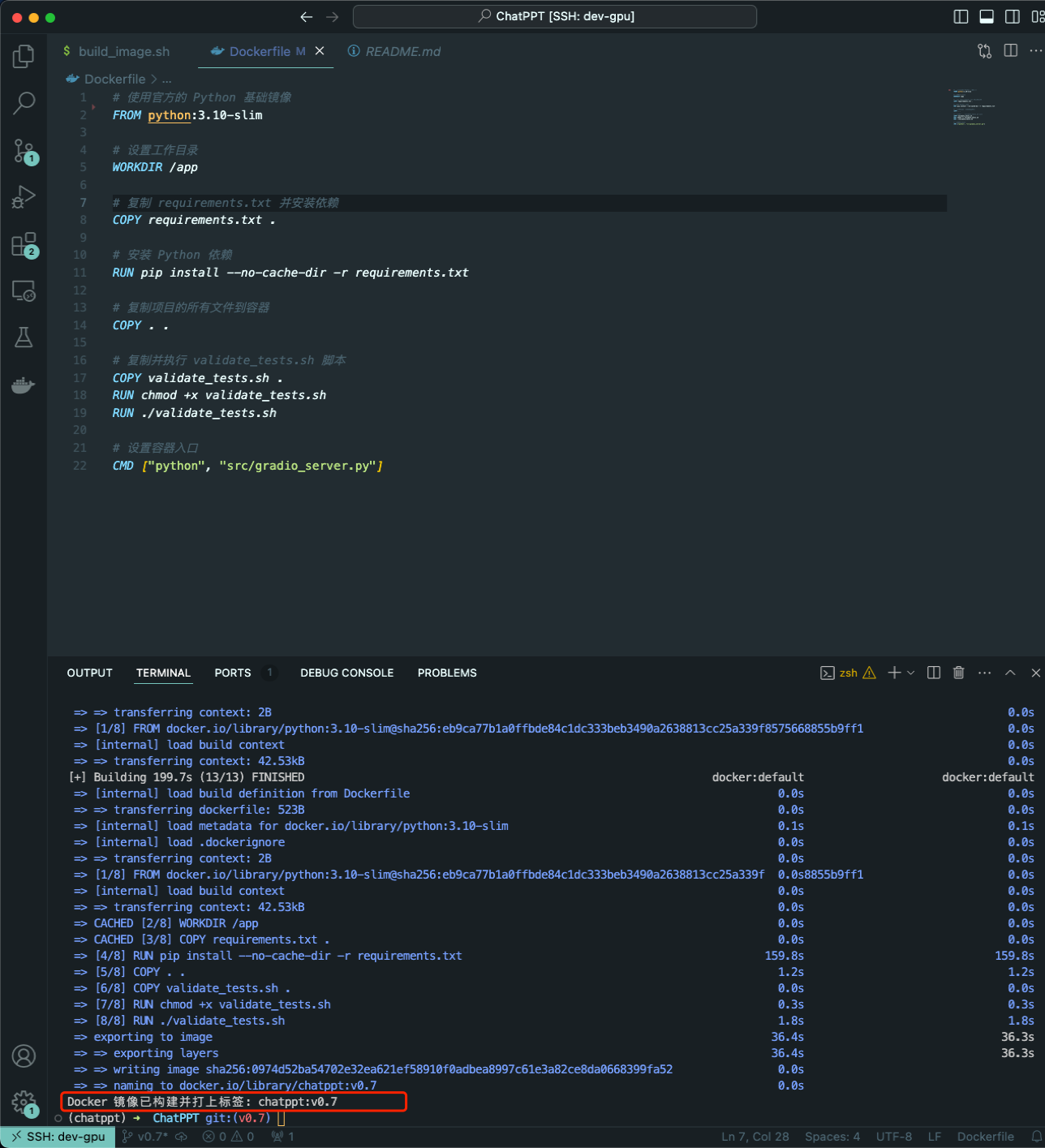Viewport: 1045px width, 1148px height.
Task: Open the PROBLEMS panel tab
Action: click(x=447, y=673)
